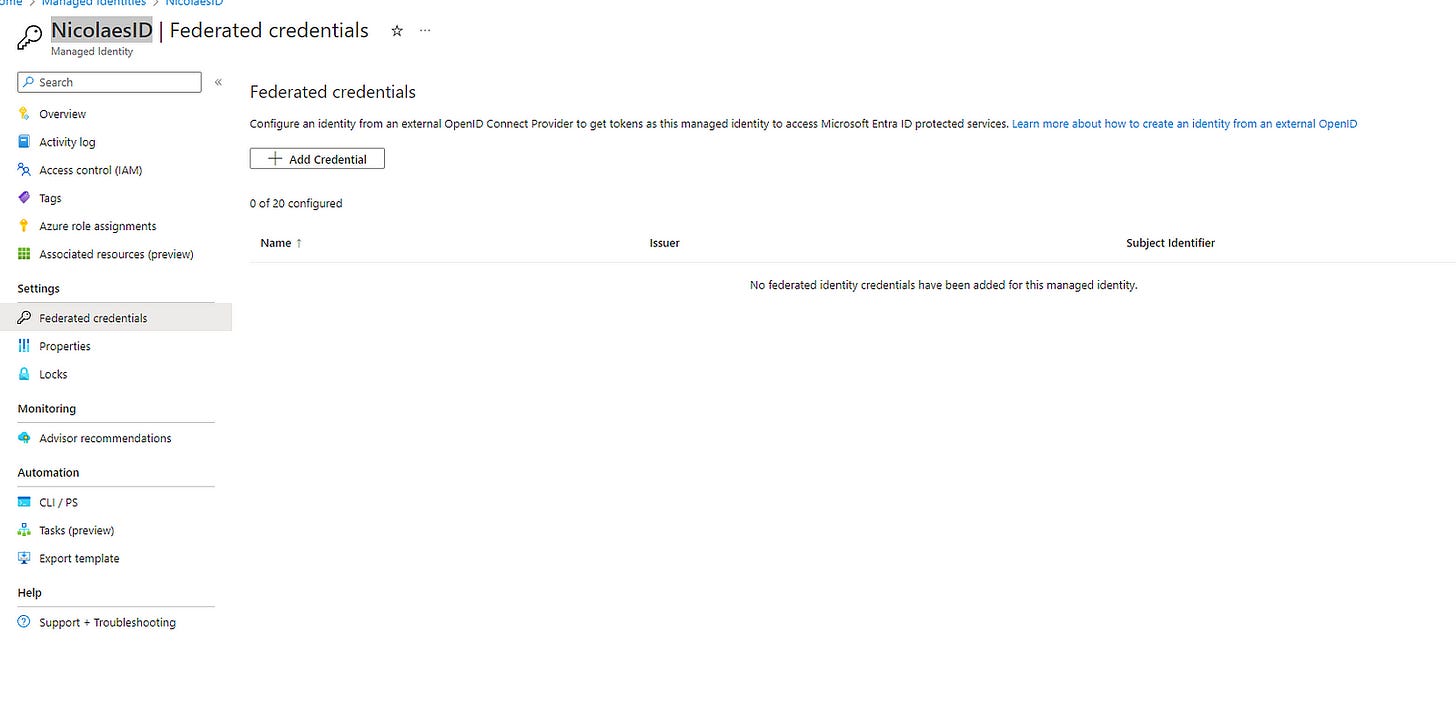Click the large managed identity key icon
The width and height of the screenshot is (1456, 705).
pyautogui.click(x=30, y=38)
